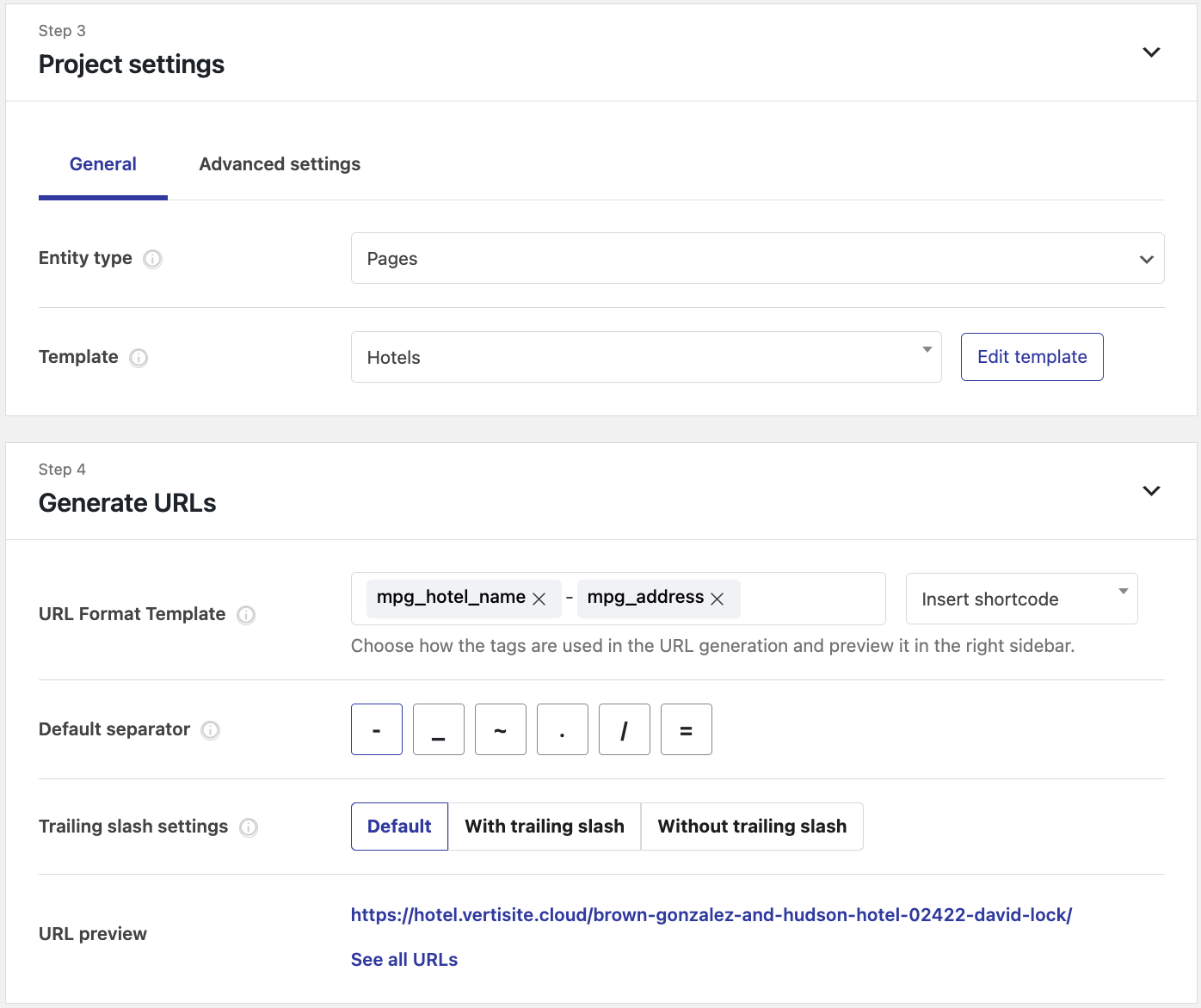
Task: Click info icon next to Entity type
Action: click(x=152, y=259)
